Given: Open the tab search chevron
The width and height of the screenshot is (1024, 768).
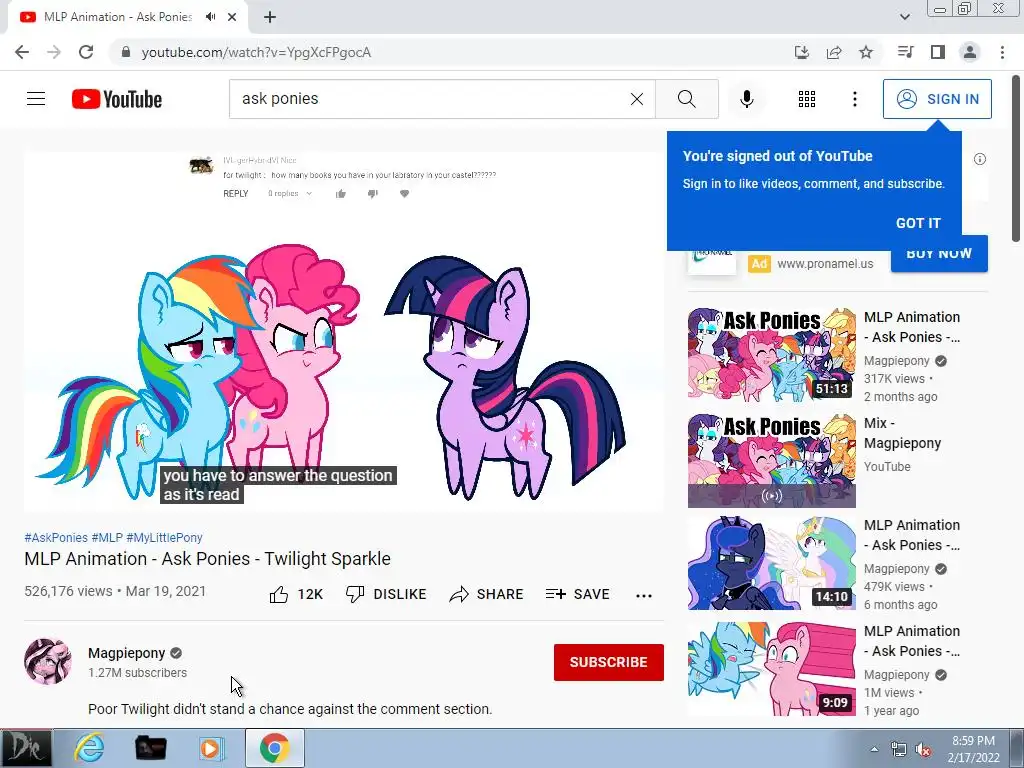Looking at the screenshot, I should coord(904,17).
